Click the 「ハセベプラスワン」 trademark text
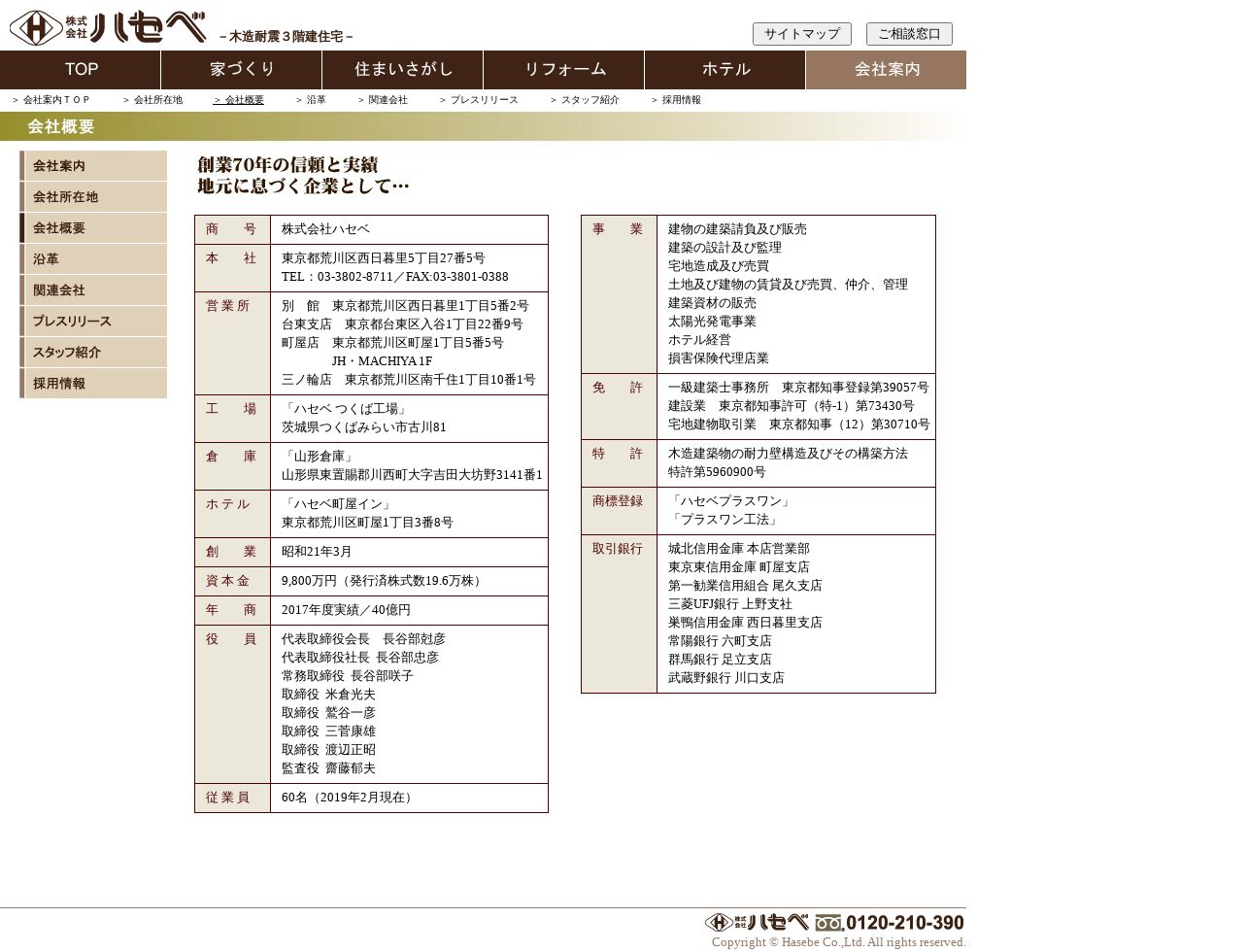This screenshot has height=952, width=1247. (x=731, y=501)
